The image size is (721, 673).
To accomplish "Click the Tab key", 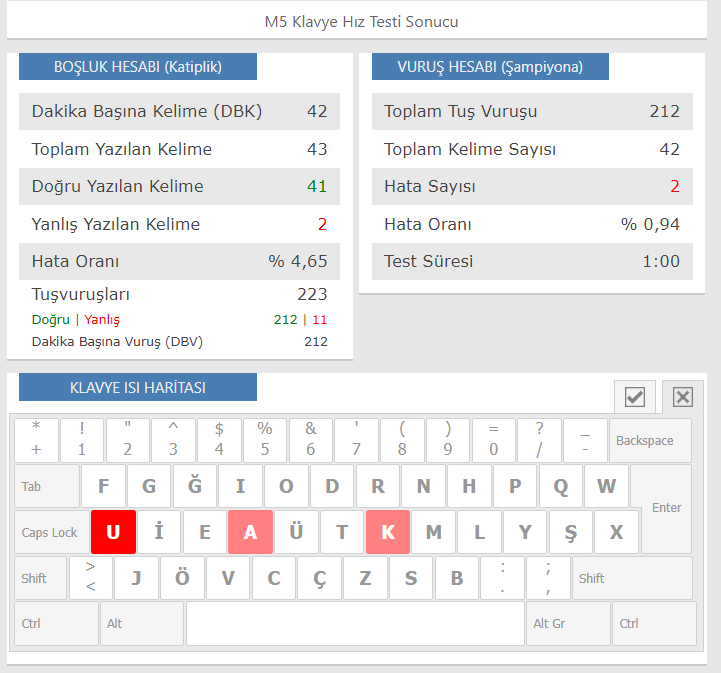I will point(47,486).
